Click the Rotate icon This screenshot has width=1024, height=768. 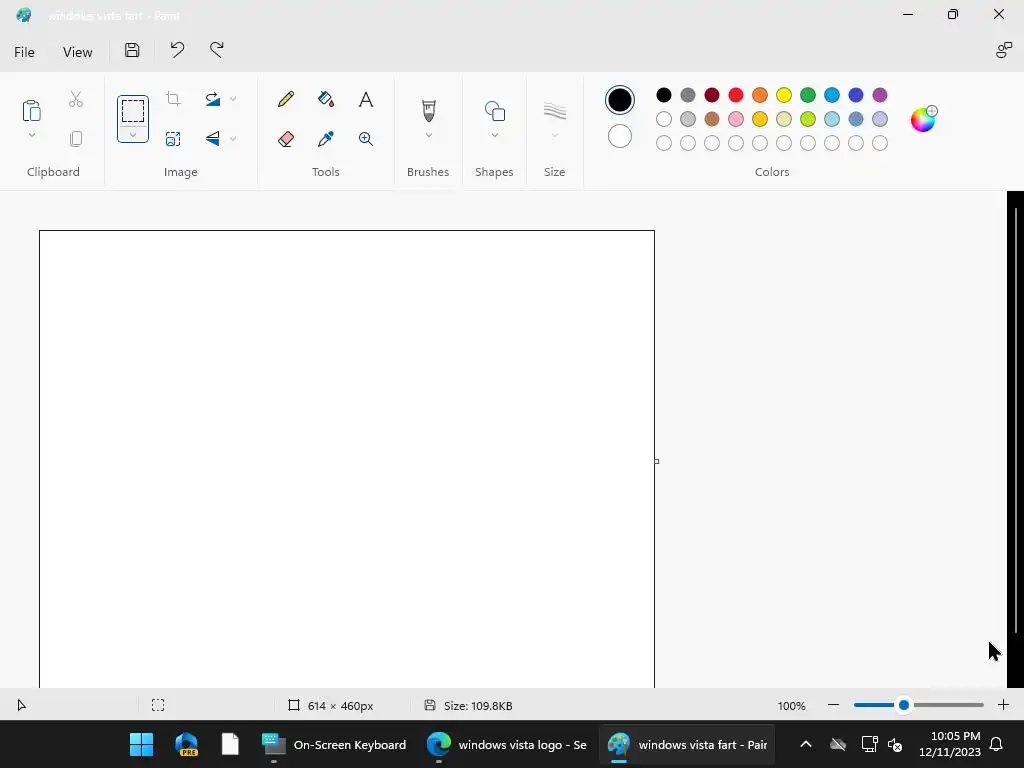point(213,99)
